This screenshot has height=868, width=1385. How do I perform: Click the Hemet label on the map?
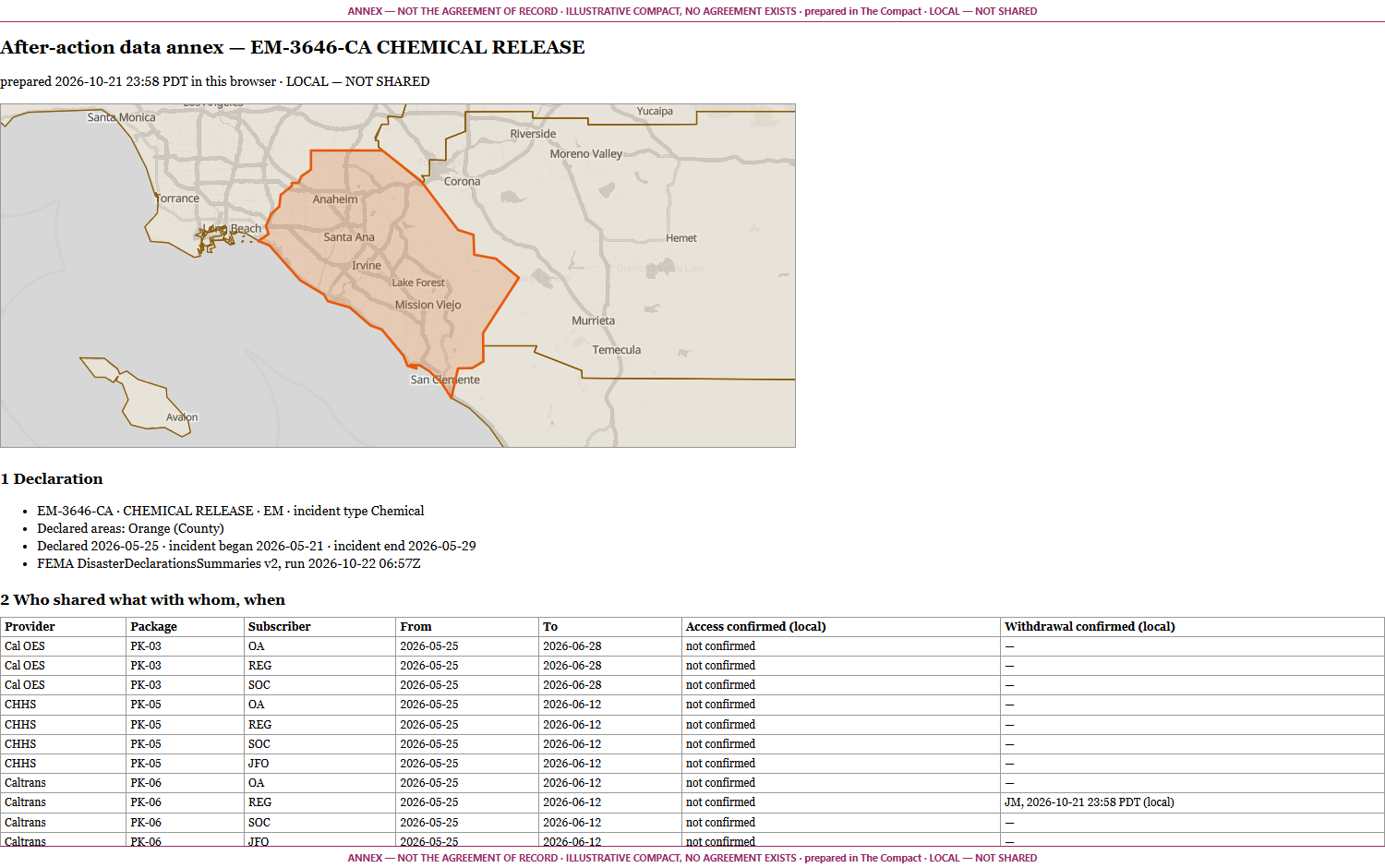click(x=681, y=238)
